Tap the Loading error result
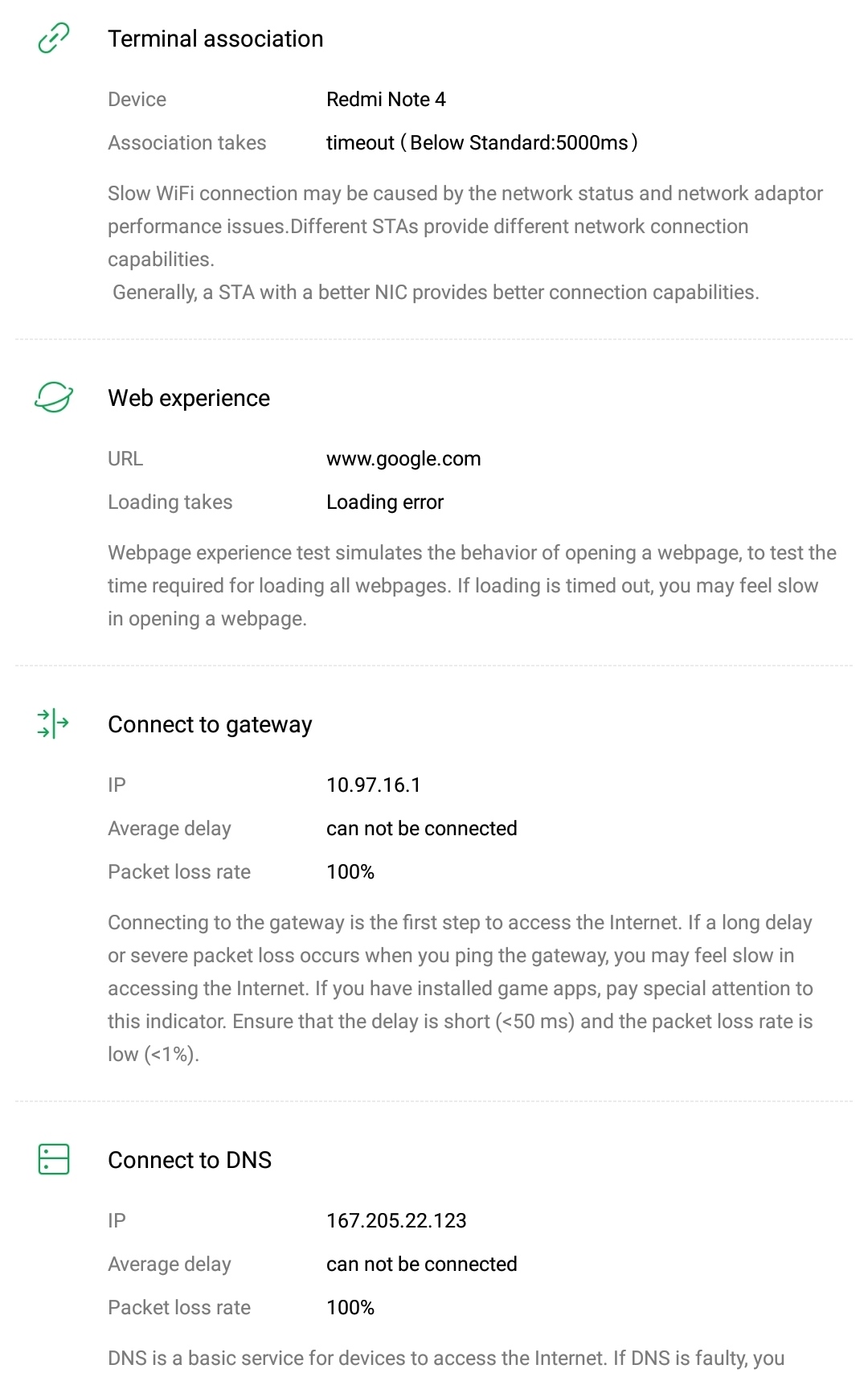This screenshot has width=868, height=1377. (x=385, y=502)
